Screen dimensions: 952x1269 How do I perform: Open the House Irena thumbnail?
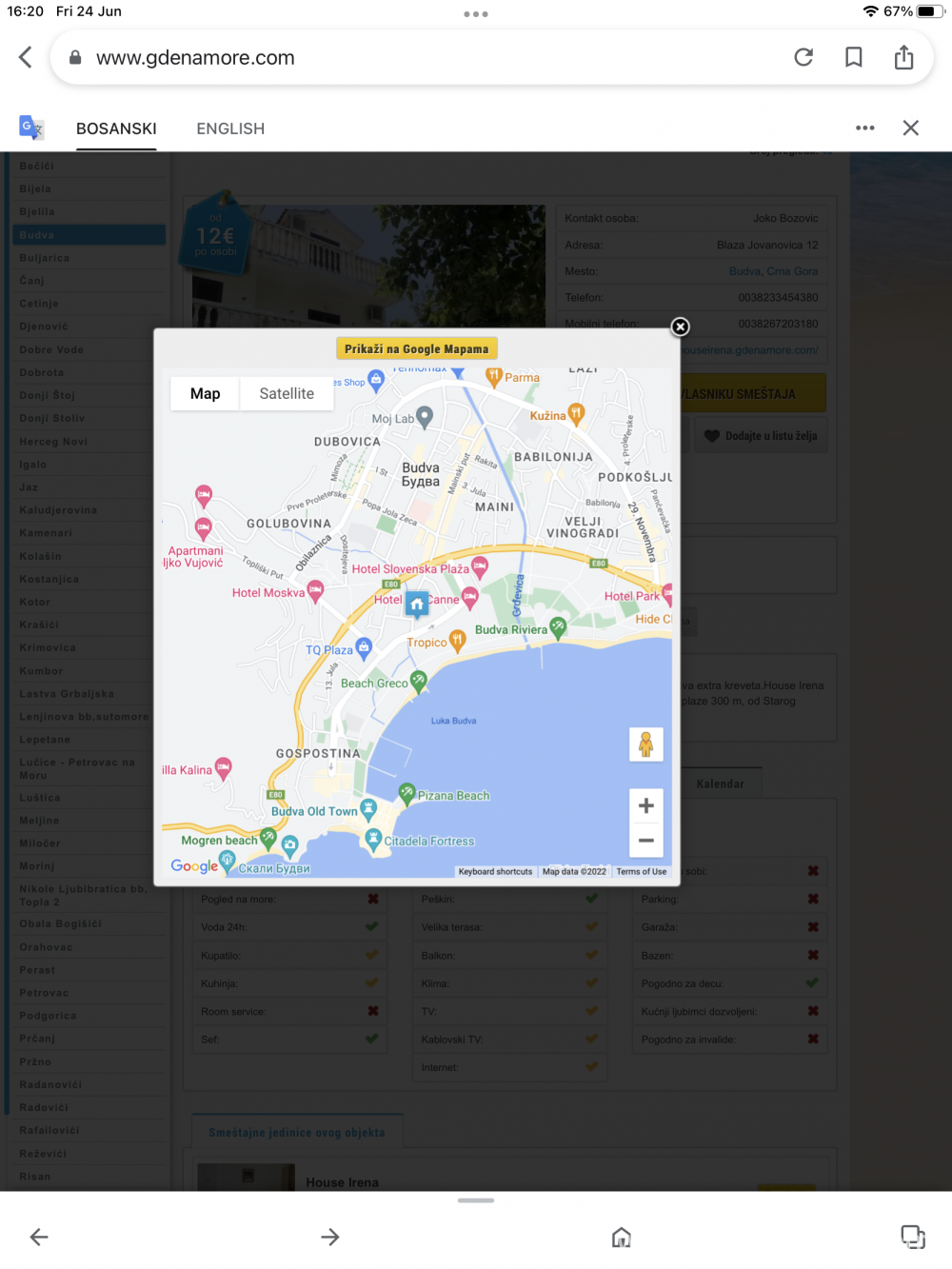[246, 1177]
